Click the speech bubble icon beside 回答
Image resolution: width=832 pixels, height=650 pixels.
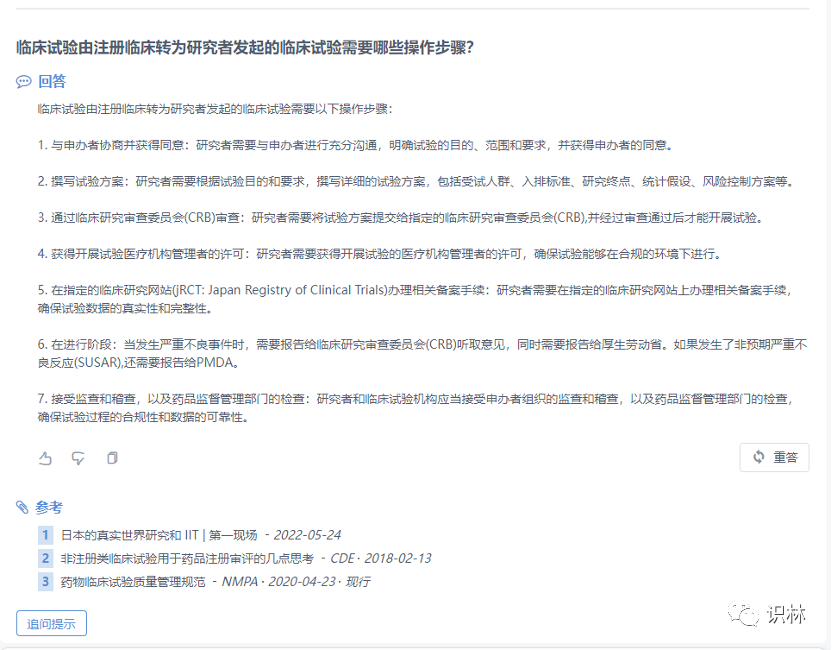pyautogui.click(x=23, y=82)
